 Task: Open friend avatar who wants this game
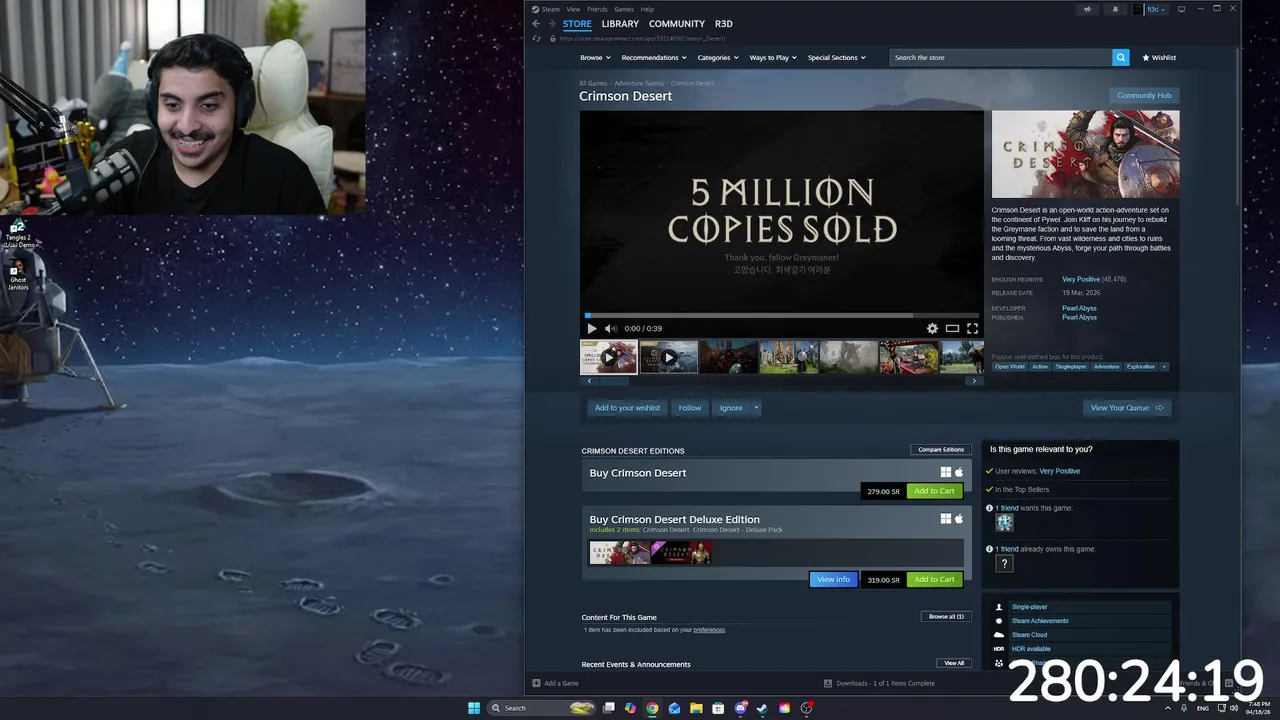(1004, 522)
